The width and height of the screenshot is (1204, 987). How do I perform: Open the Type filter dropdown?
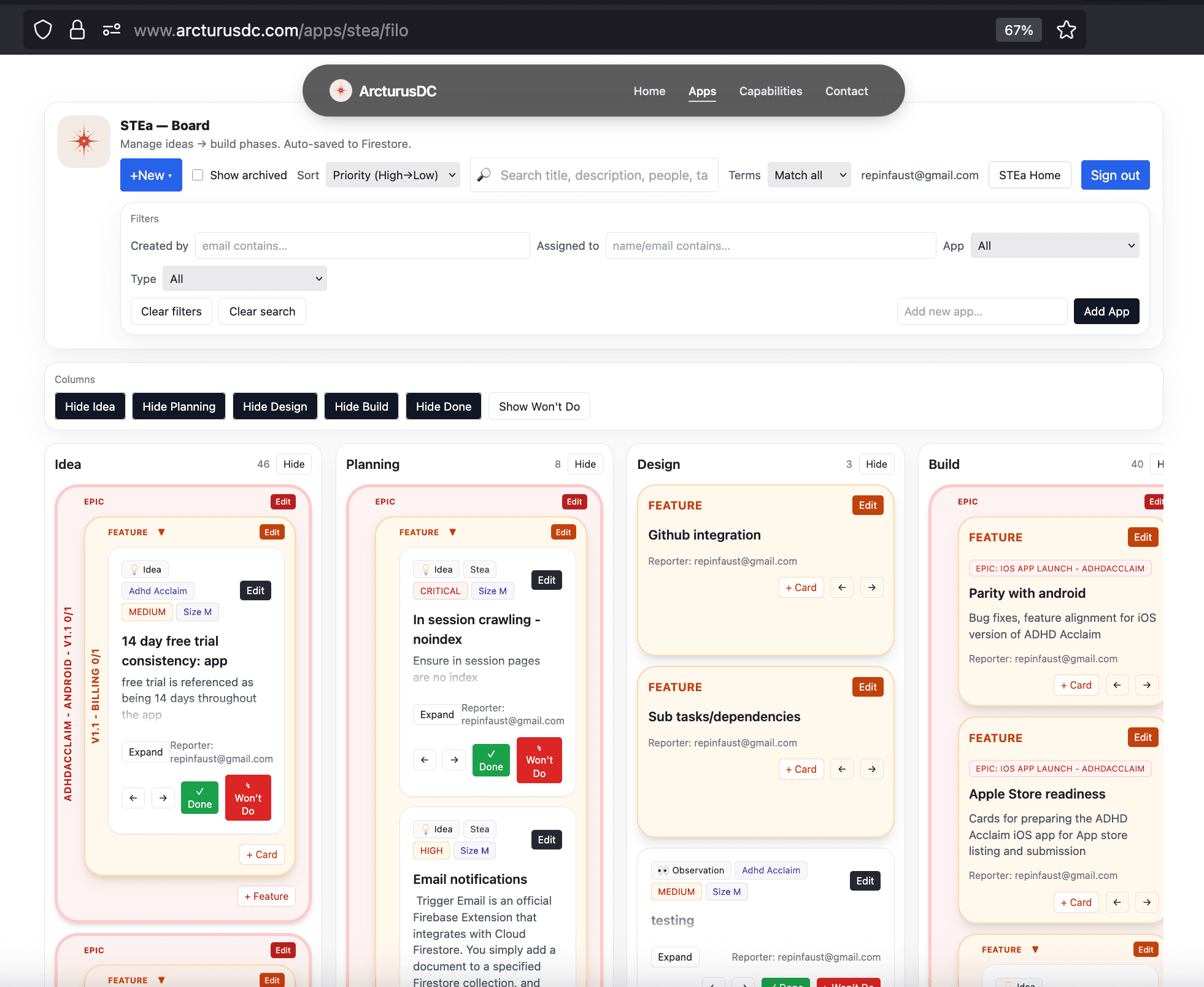(244, 279)
